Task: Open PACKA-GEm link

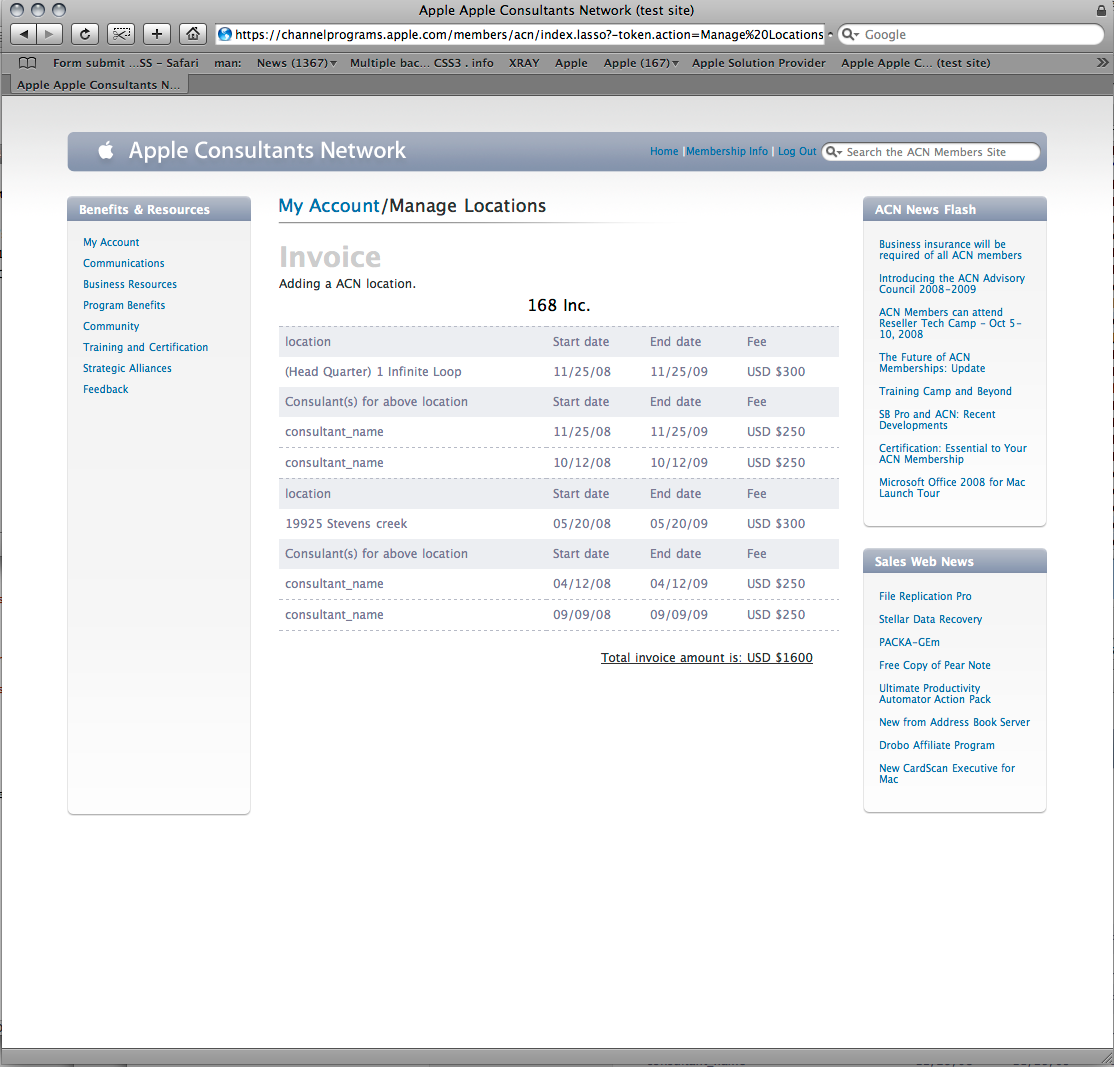Action: click(909, 642)
